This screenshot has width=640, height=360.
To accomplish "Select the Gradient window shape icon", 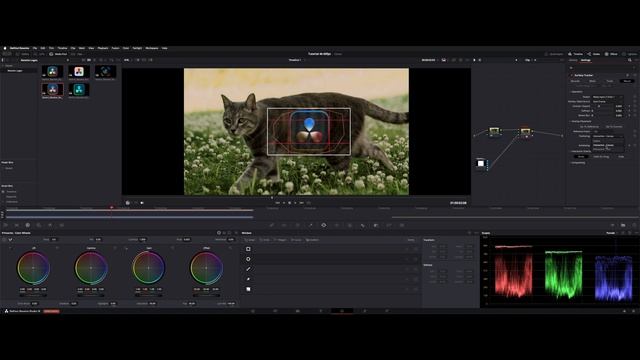I will (248, 289).
